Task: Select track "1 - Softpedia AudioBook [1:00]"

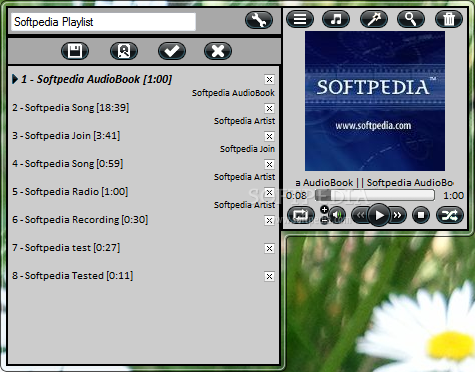Action: pyautogui.click(x=96, y=79)
